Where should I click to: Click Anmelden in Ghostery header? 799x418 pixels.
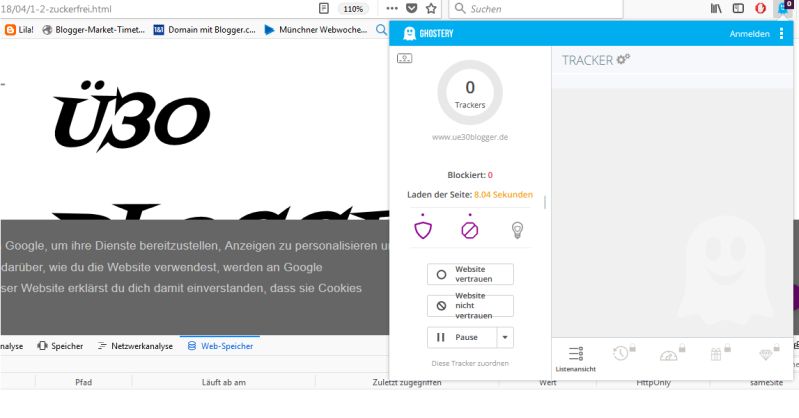(x=749, y=34)
